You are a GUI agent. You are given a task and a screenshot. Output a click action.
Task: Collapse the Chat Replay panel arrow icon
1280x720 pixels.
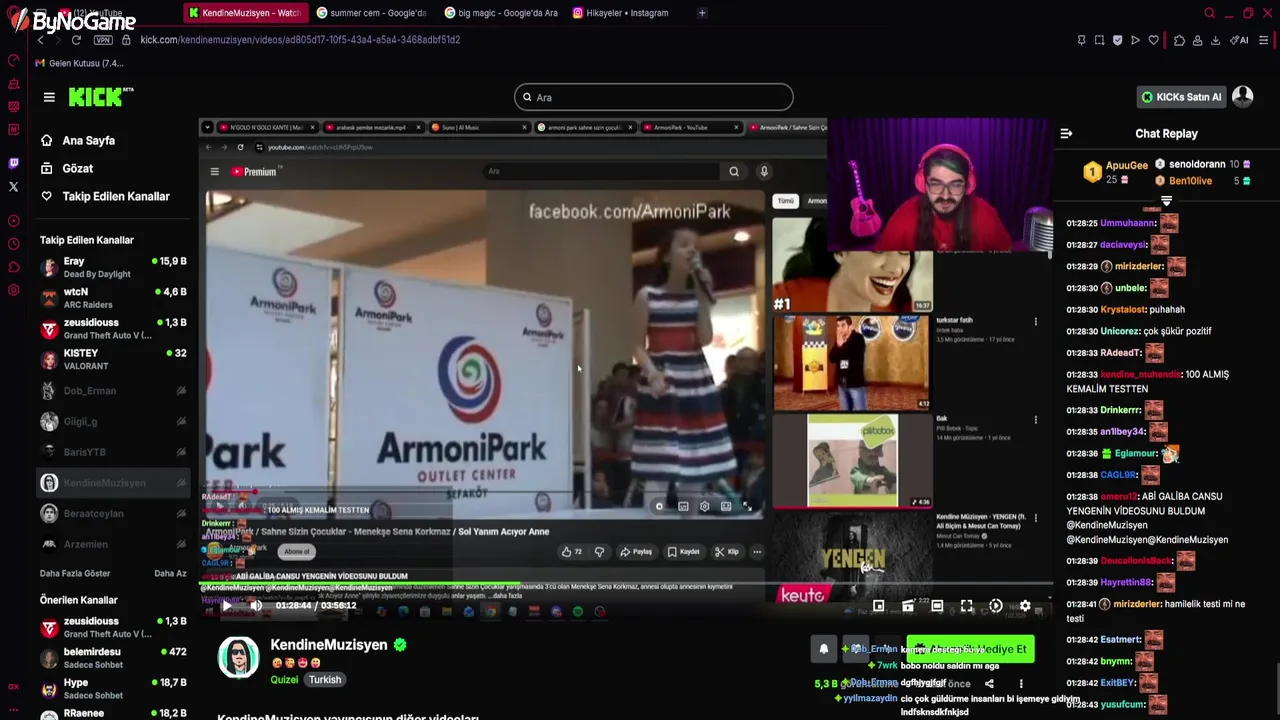pyautogui.click(x=1066, y=133)
